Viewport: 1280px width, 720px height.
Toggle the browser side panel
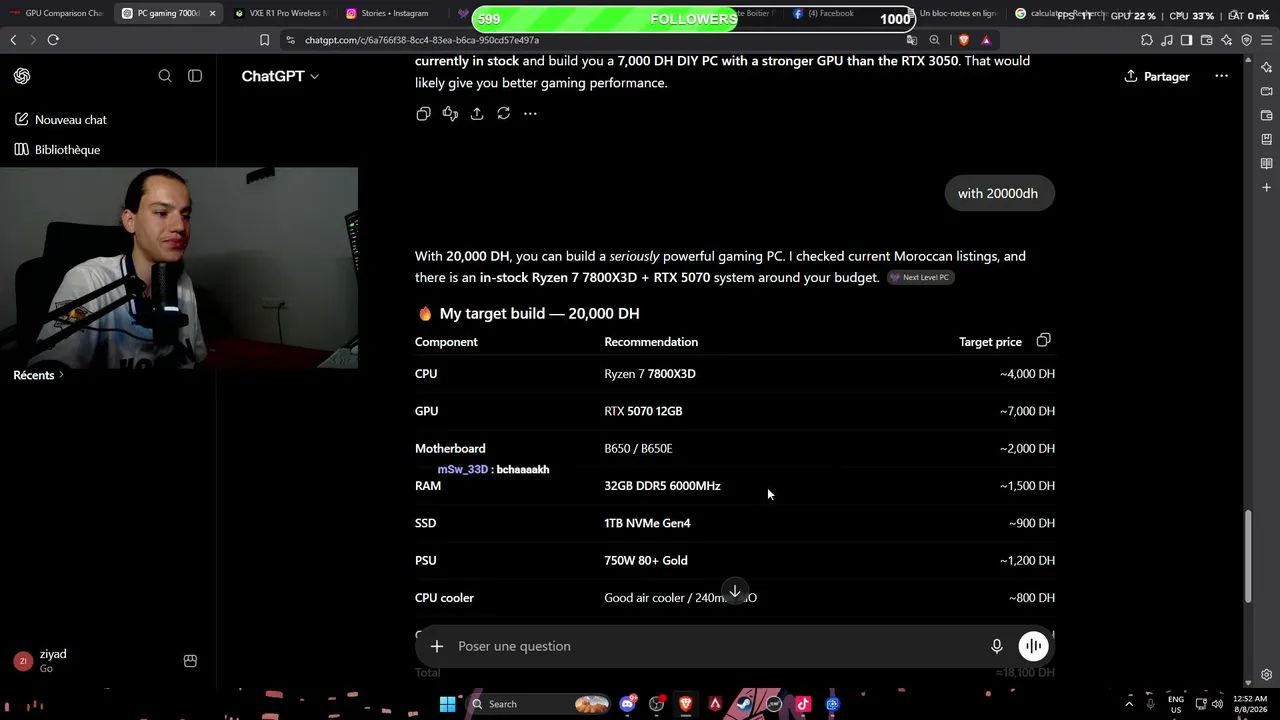pyautogui.click(x=1186, y=40)
